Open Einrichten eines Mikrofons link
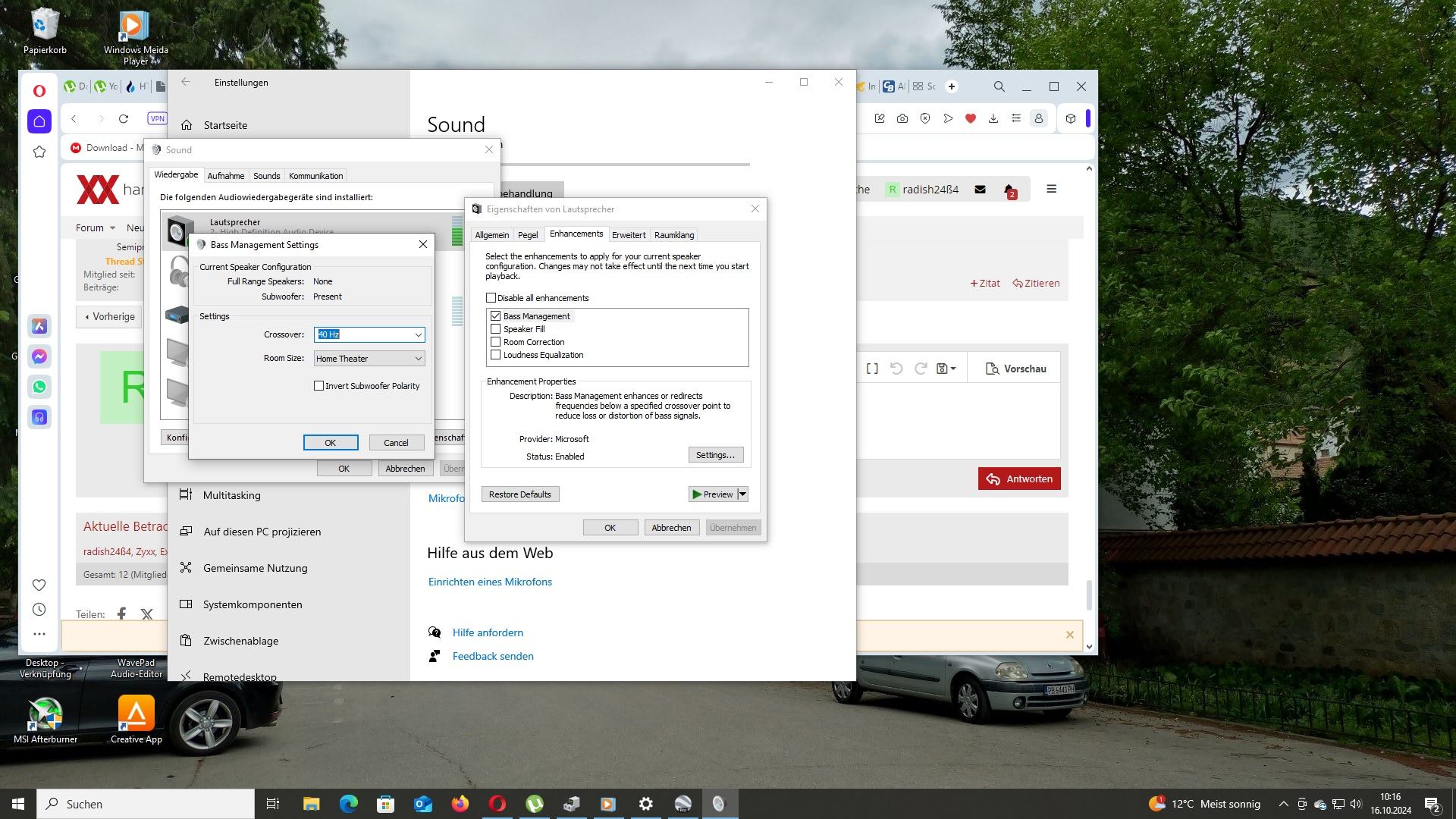The height and width of the screenshot is (819, 1456). [x=490, y=582]
